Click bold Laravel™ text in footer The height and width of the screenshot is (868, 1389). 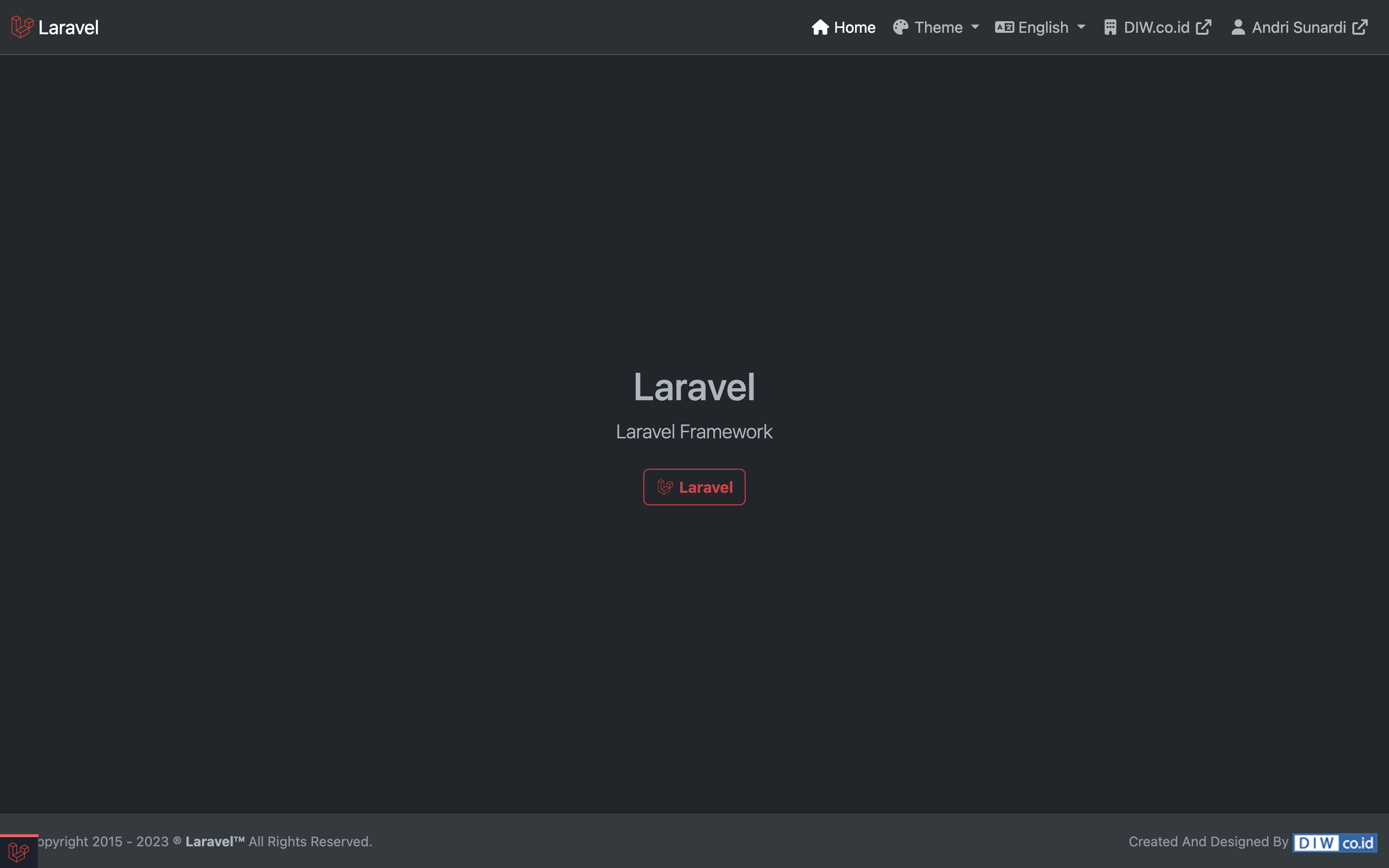(215, 841)
